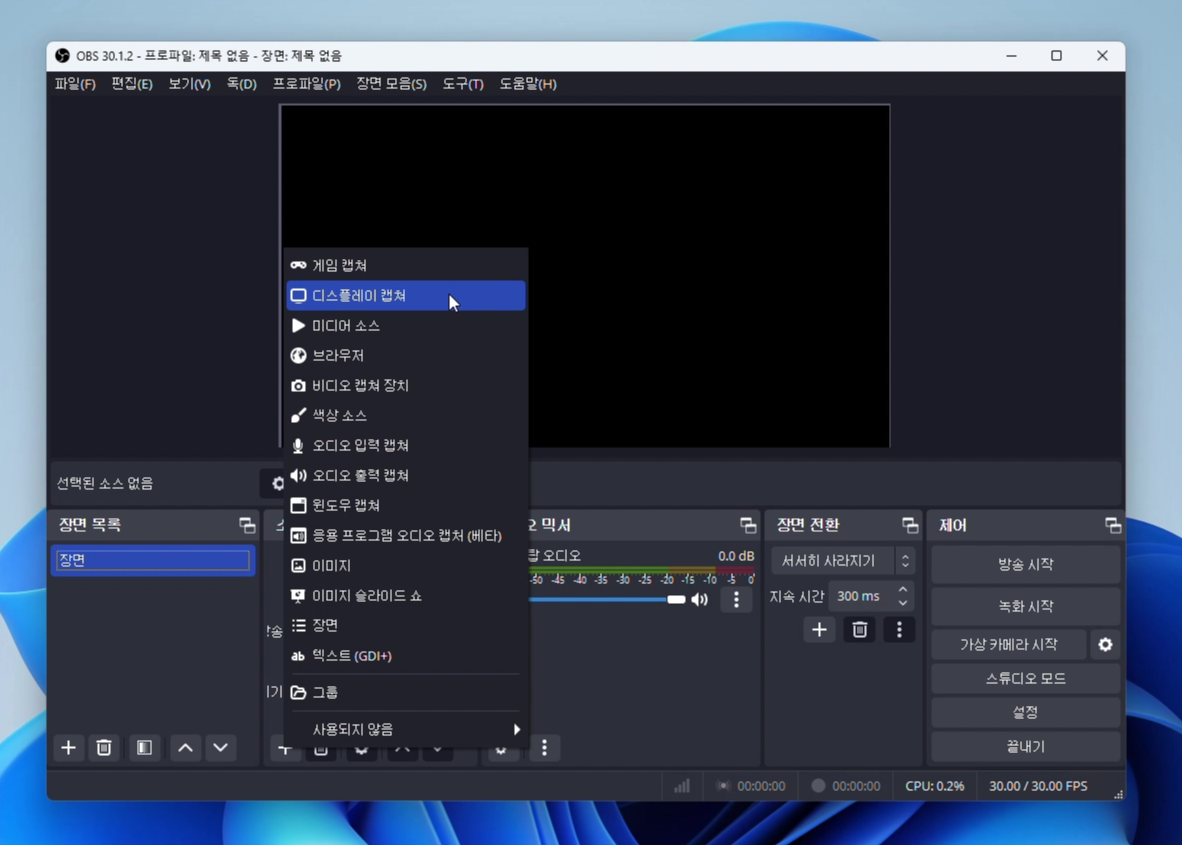Choose Video Capture Device (비디오 캡쳐 장치)
1182x845 pixels.
(x=406, y=385)
